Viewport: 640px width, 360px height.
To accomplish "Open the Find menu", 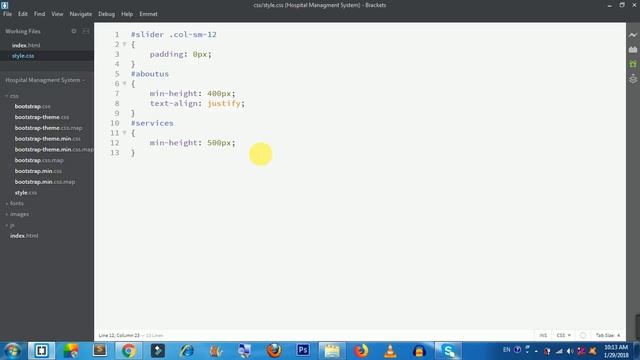I will [40, 14].
